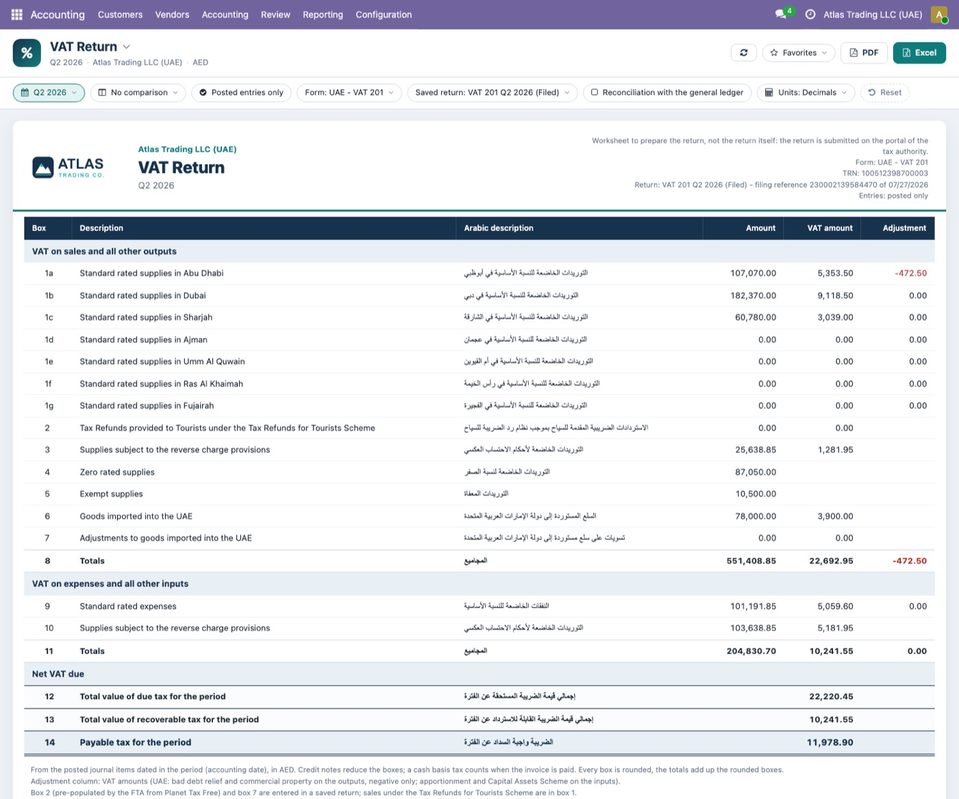Viewport: 959px width, 799px height.
Task: Select row Standard rated supplies in Ajman
Action: click(479, 340)
